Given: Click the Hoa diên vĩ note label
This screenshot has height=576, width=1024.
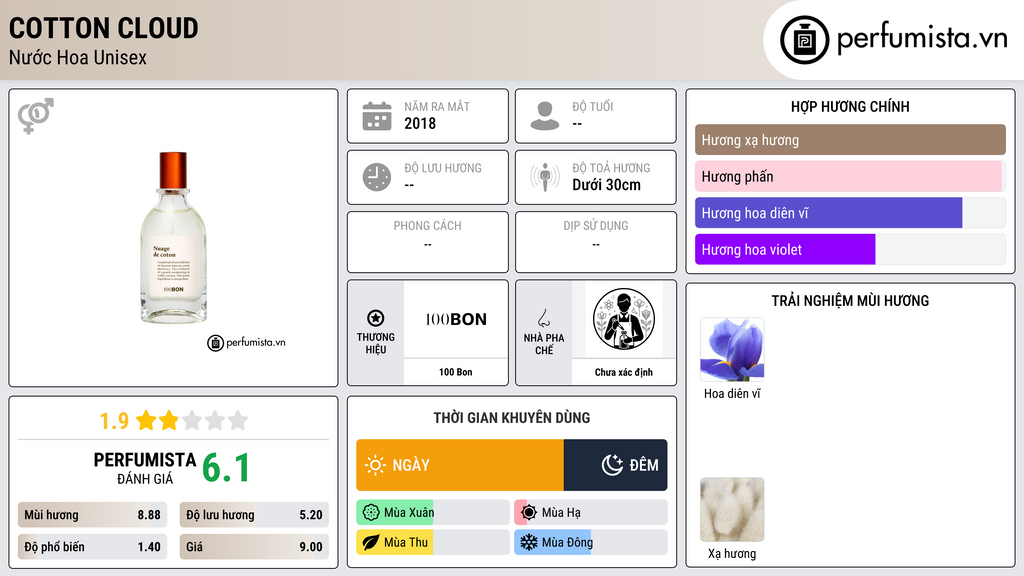Looking at the screenshot, I should pyautogui.click(x=732, y=393).
